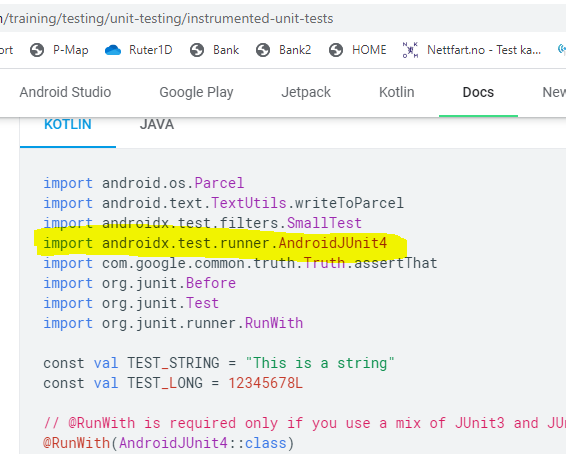
Task: Click the 'android.os.Parcel' import line
Action: coord(144,183)
